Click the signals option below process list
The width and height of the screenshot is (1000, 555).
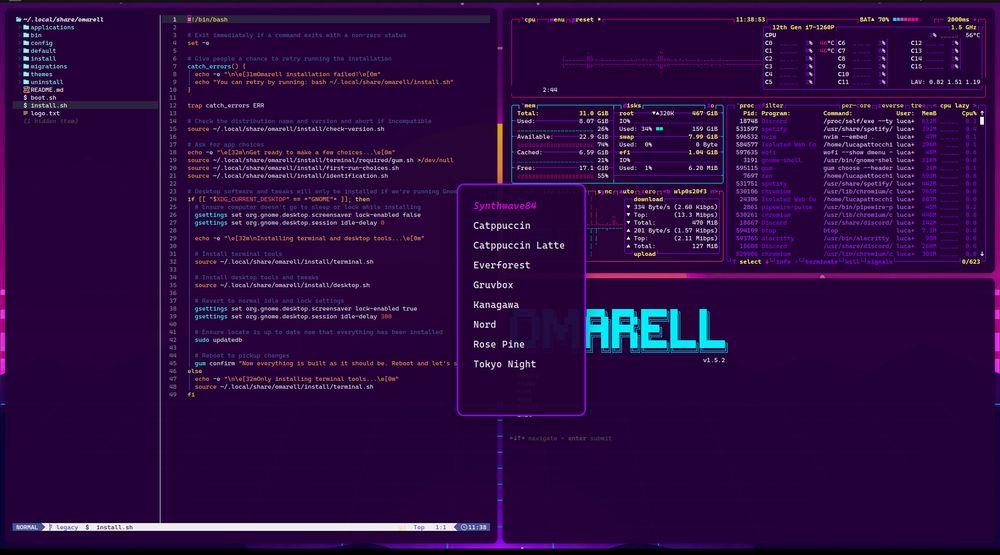(880, 262)
